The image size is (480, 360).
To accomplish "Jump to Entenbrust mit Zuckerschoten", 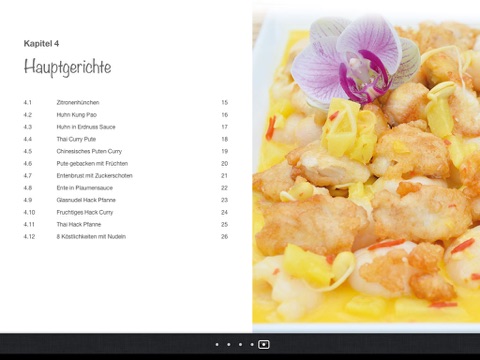I will pos(95,176).
